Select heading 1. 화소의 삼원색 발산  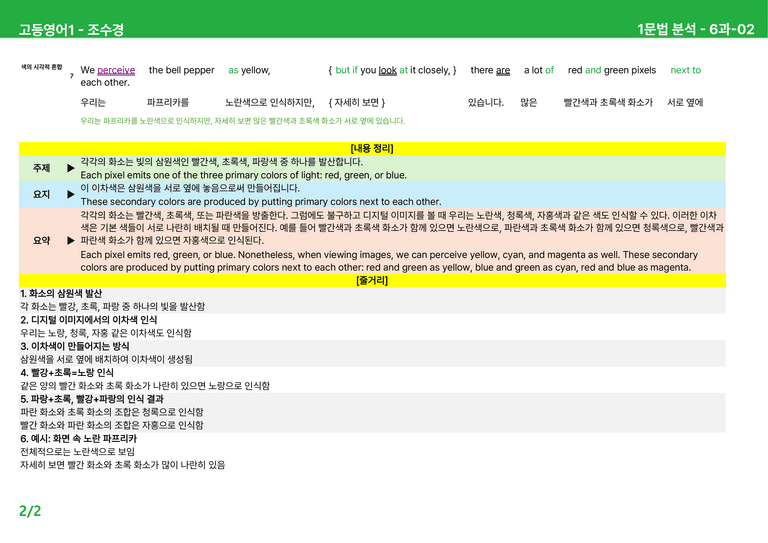click(x=61, y=293)
